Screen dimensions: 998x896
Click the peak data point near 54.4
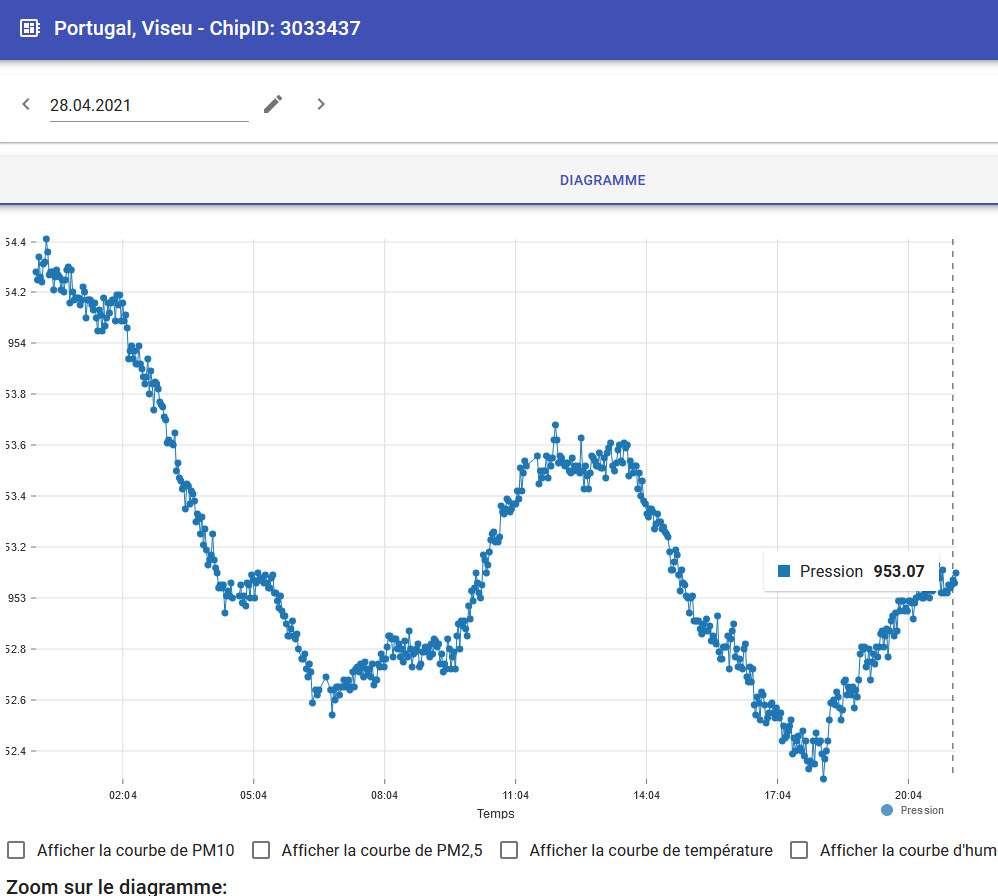click(x=46, y=239)
